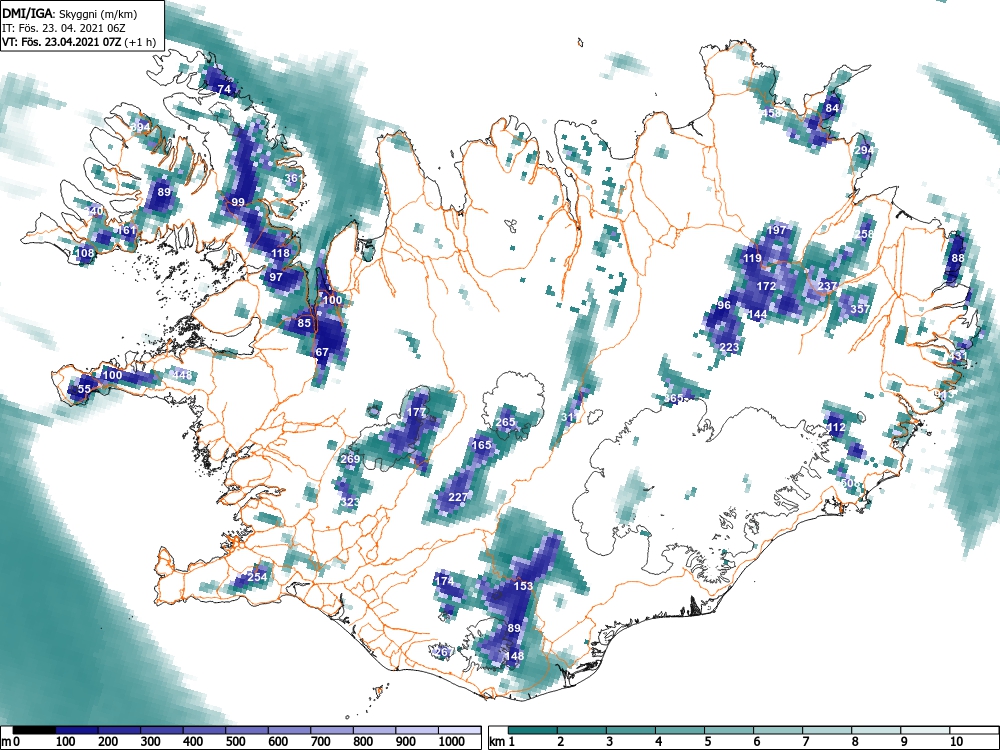Click the 'km 1' label in the kilometre legend
Image resolution: width=1000 pixels, height=750 pixels.
pos(502,741)
